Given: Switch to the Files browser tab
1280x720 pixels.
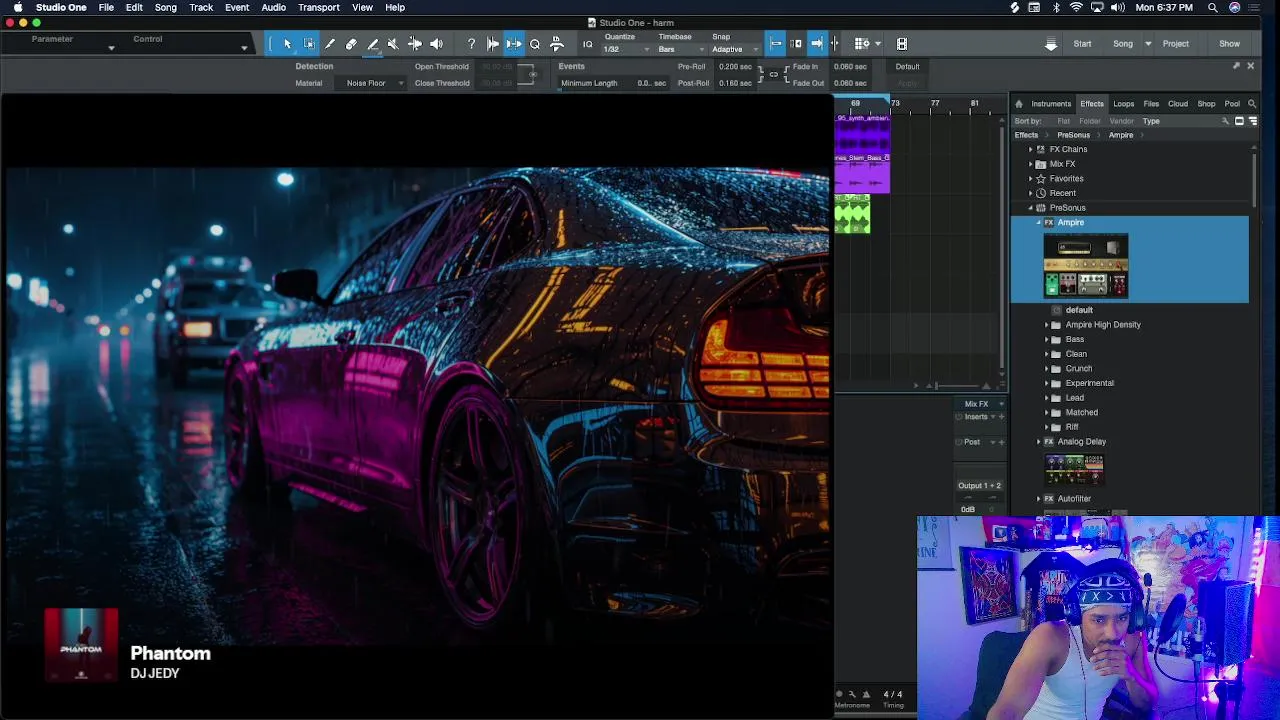Looking at the screenshot, I should [1151, 104].
